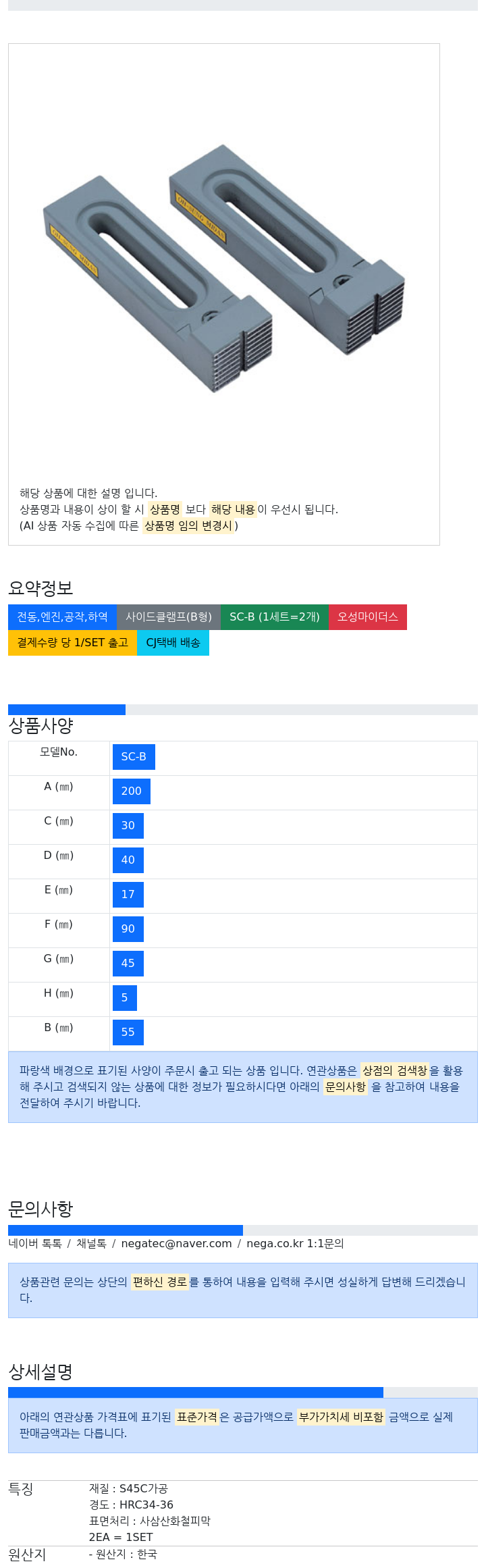Click the side clamp product image
Image resolution: width=486 pixels, height=1568 pixels.
point(223,267)
